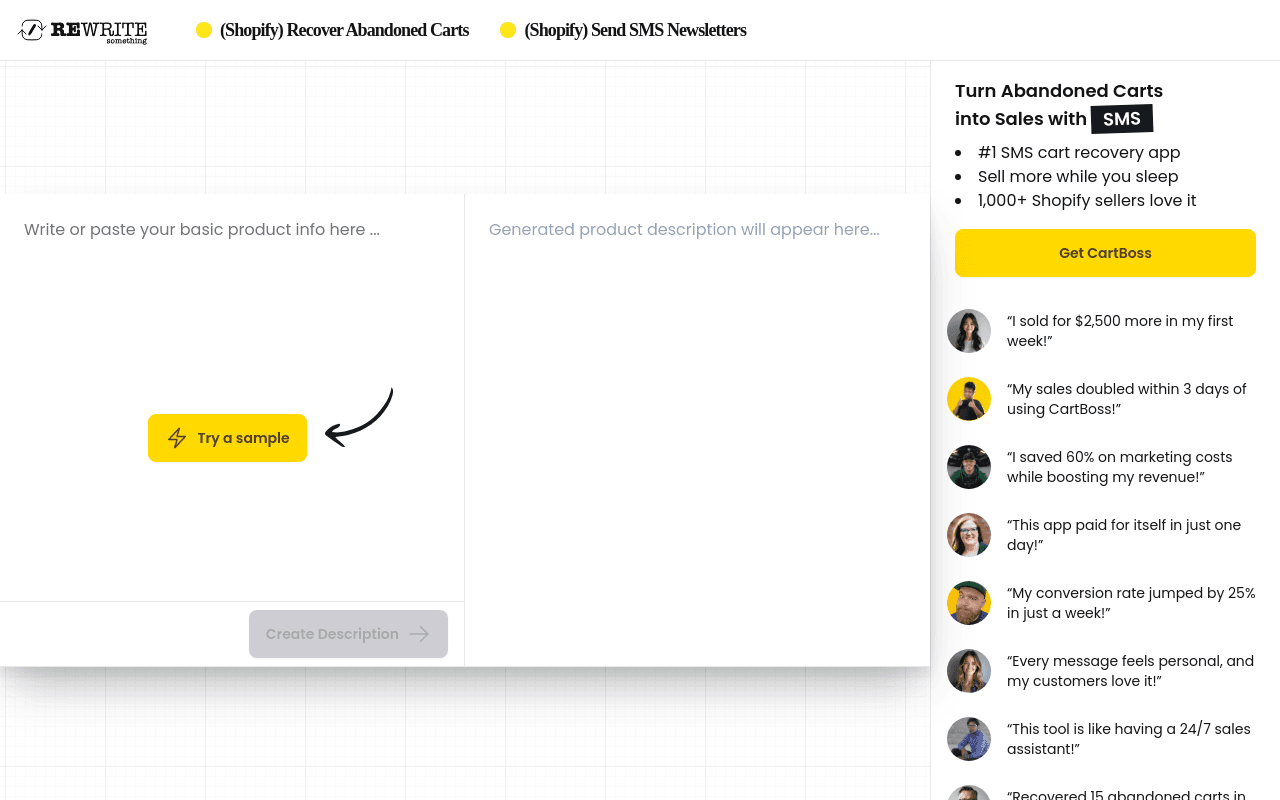Click avatar beside "paid for itself in just one day"
1280x800 pixels.
click(969, 535)
